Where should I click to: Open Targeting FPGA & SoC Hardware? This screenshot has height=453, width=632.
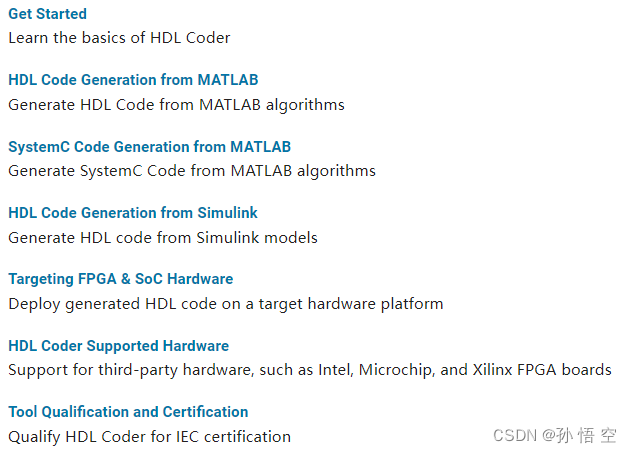point(121,279)
